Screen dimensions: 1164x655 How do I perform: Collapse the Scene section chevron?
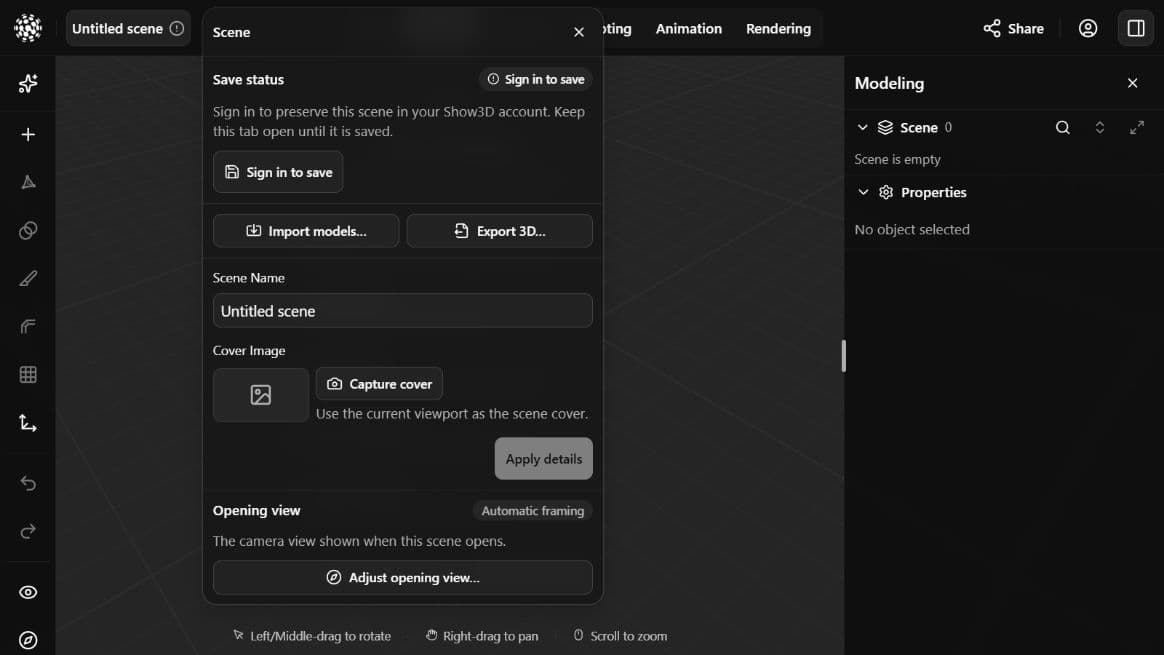(863, 128)
